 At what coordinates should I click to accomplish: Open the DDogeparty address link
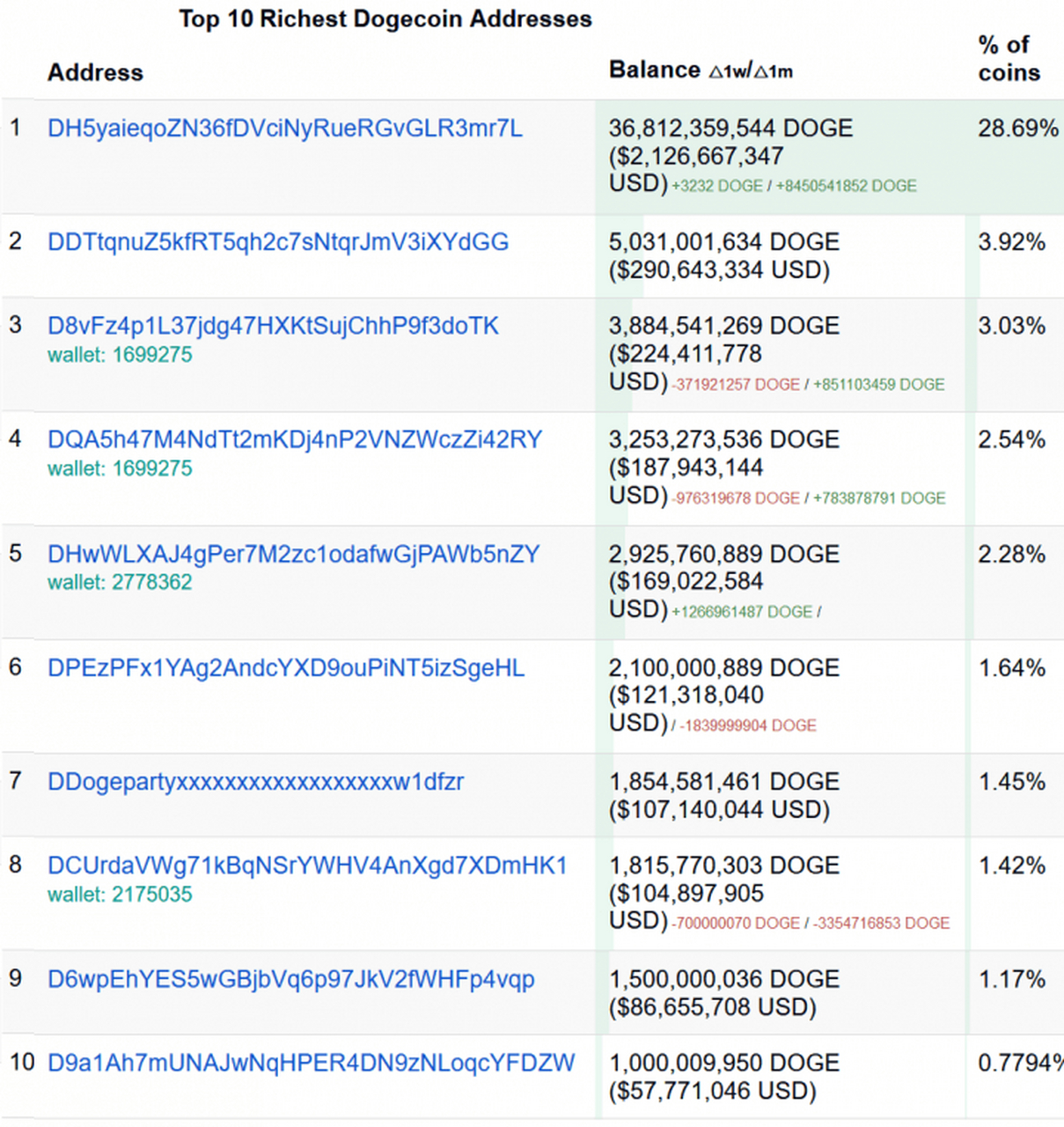(x=255, y=782)
